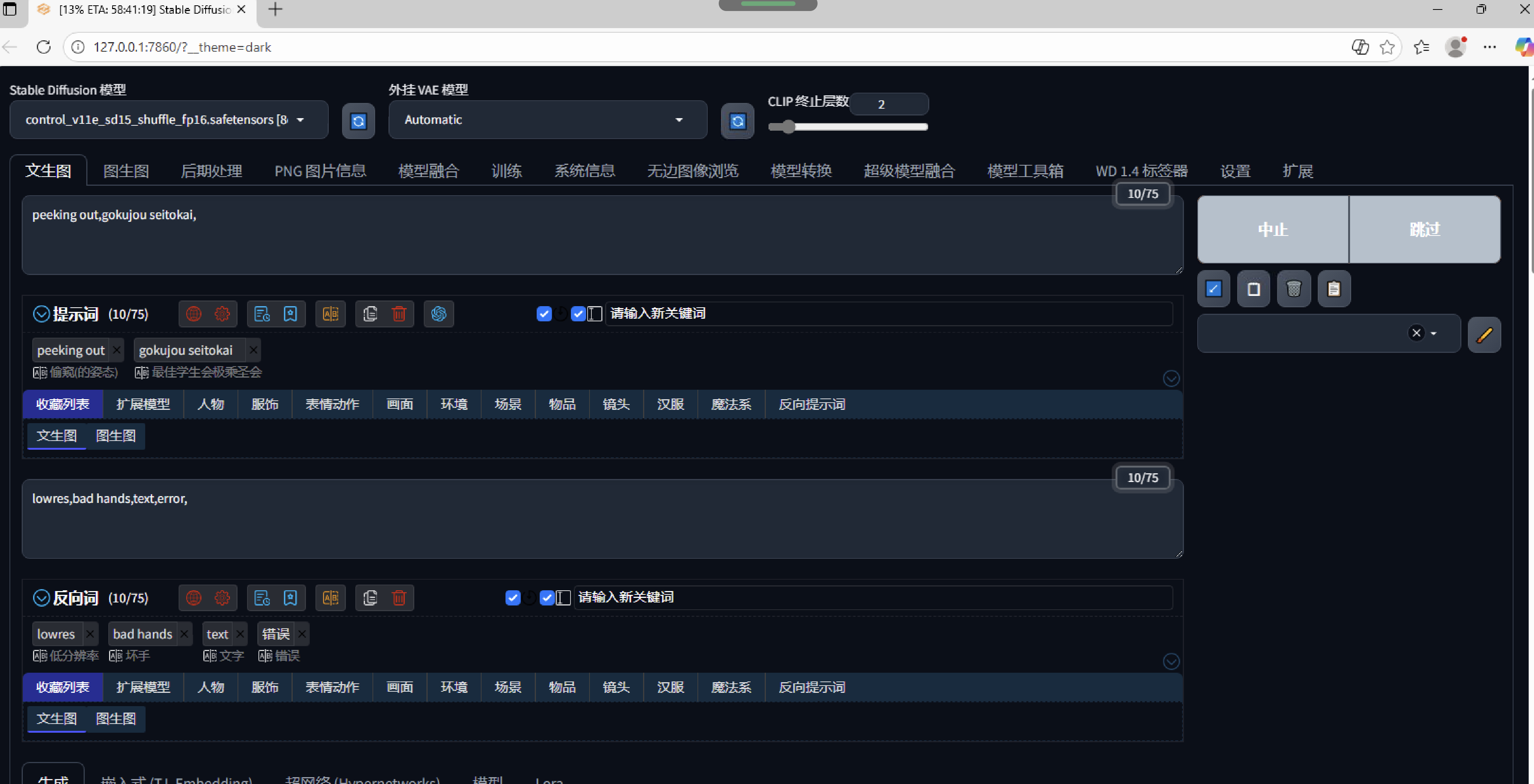The height and width of the screenshot is (784, 1534).
Task: Open the Automatic VAE dropdown
Action: click(x=547, y=120)
